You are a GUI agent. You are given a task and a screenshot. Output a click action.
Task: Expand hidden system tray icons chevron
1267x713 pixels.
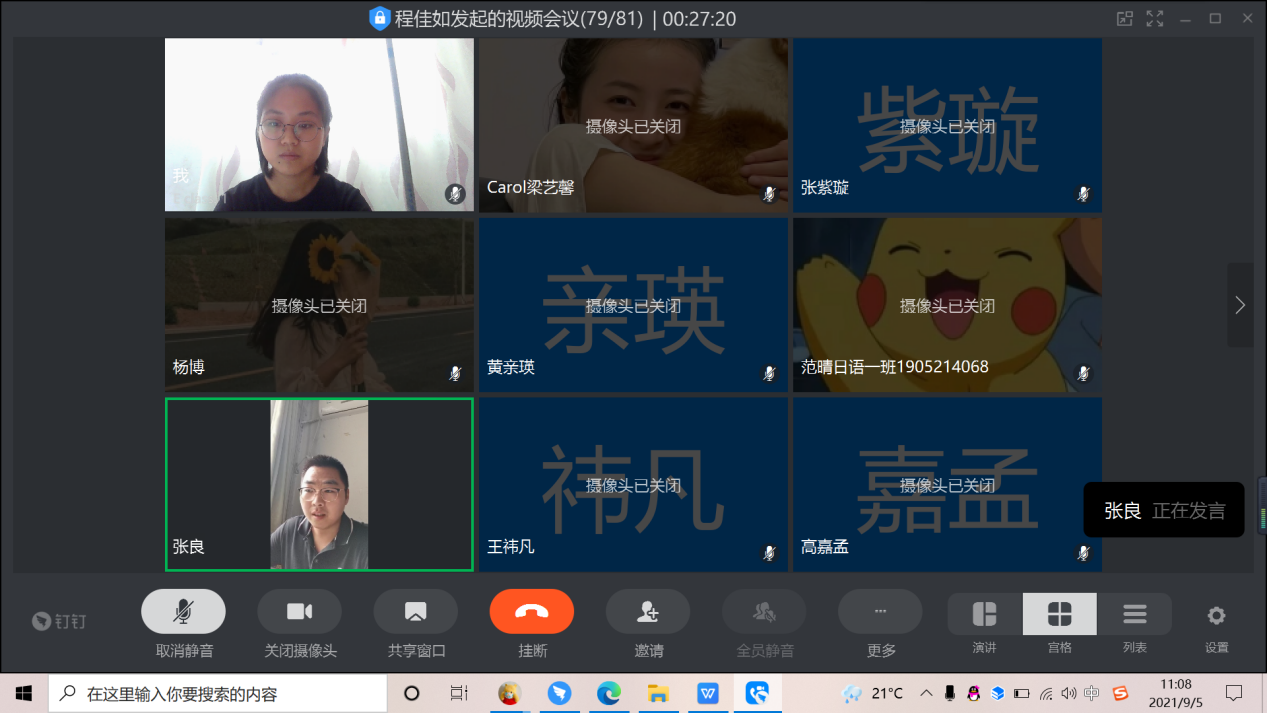click(x=926, y=693)
